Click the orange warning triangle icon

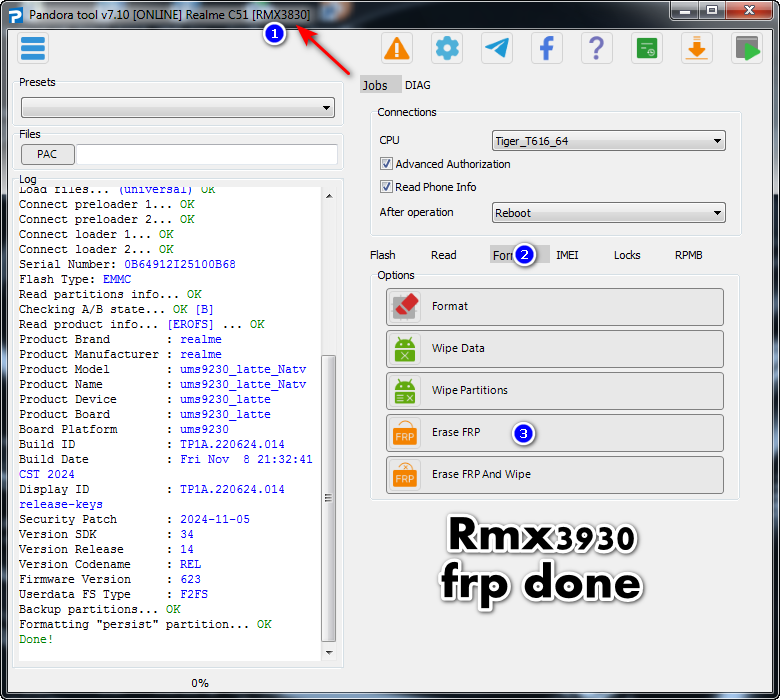[396, 48]
